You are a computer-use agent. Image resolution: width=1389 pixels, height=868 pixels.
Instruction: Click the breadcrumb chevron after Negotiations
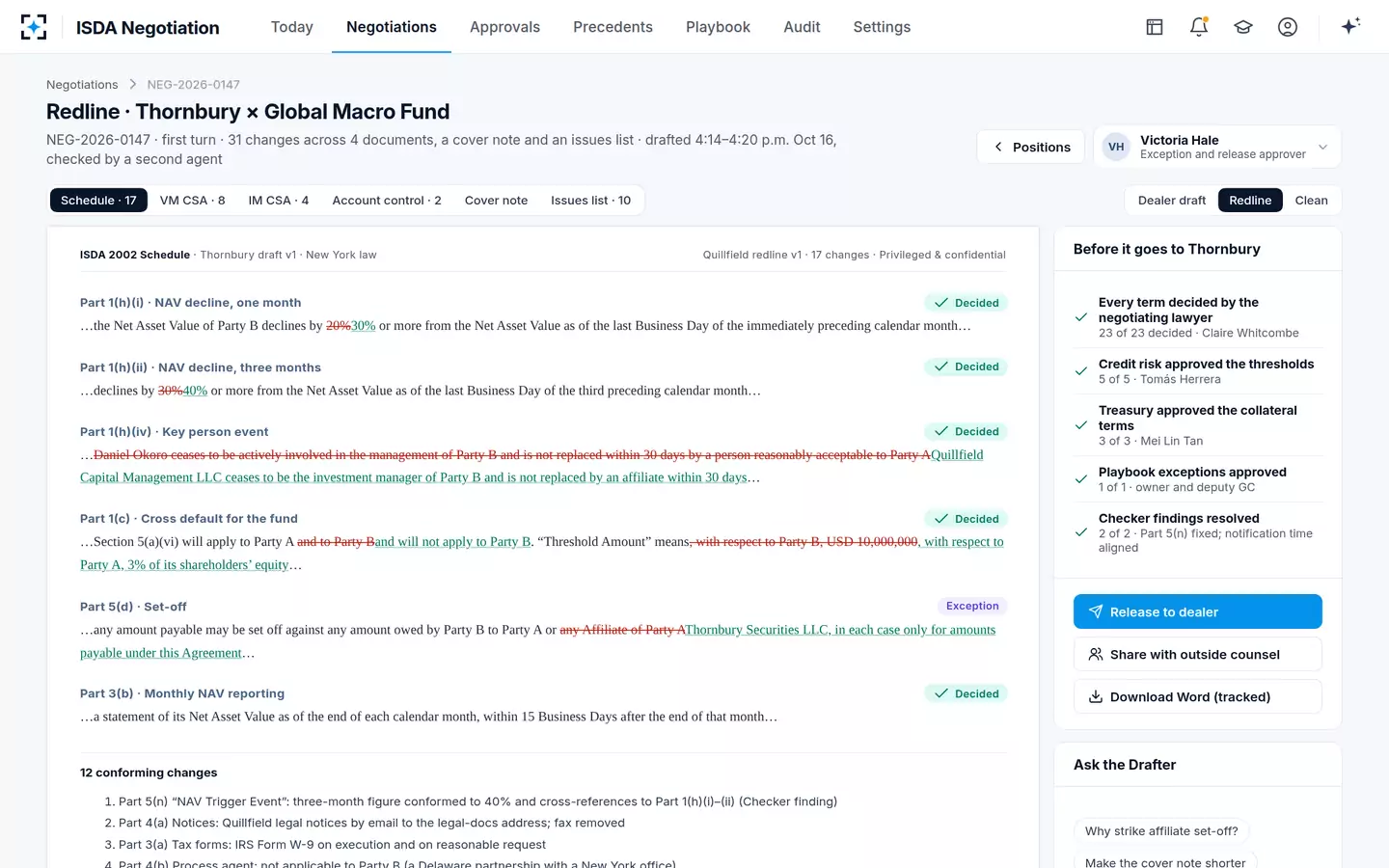point(133,85)
